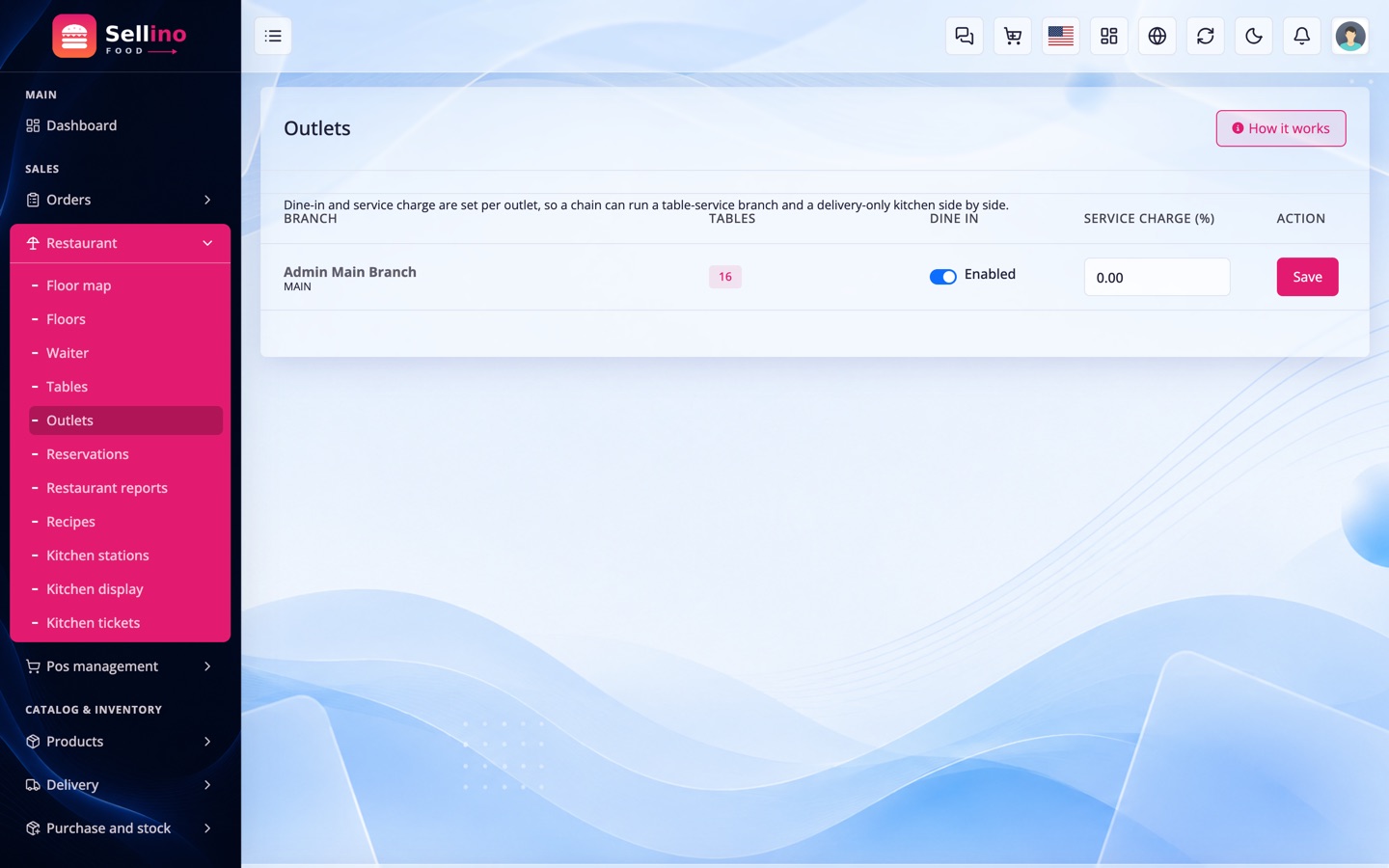Toggle Dine In for Admin Main Branch
This screenshot has width=1389, height=868.
[942, 277]
